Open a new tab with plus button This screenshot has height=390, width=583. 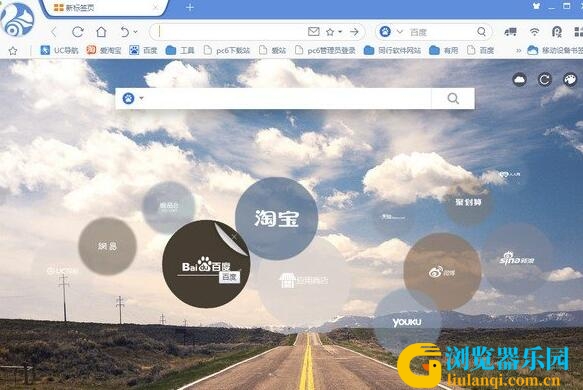190,7
